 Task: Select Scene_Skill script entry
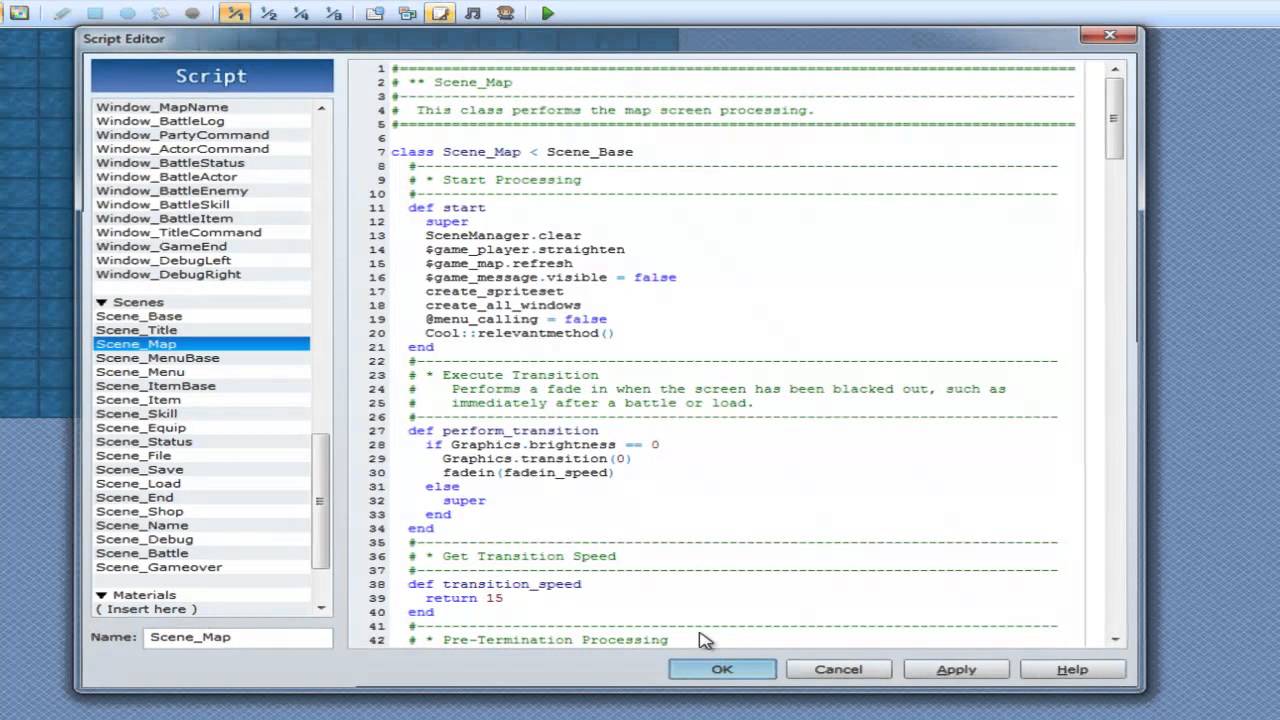tap(202, 414)
